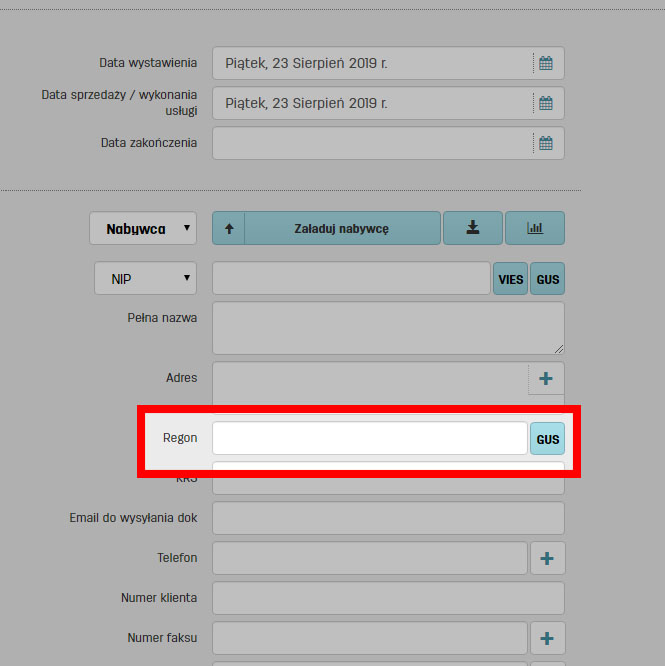Add another Numer faksu with plus icon

[x=546, y=638]
